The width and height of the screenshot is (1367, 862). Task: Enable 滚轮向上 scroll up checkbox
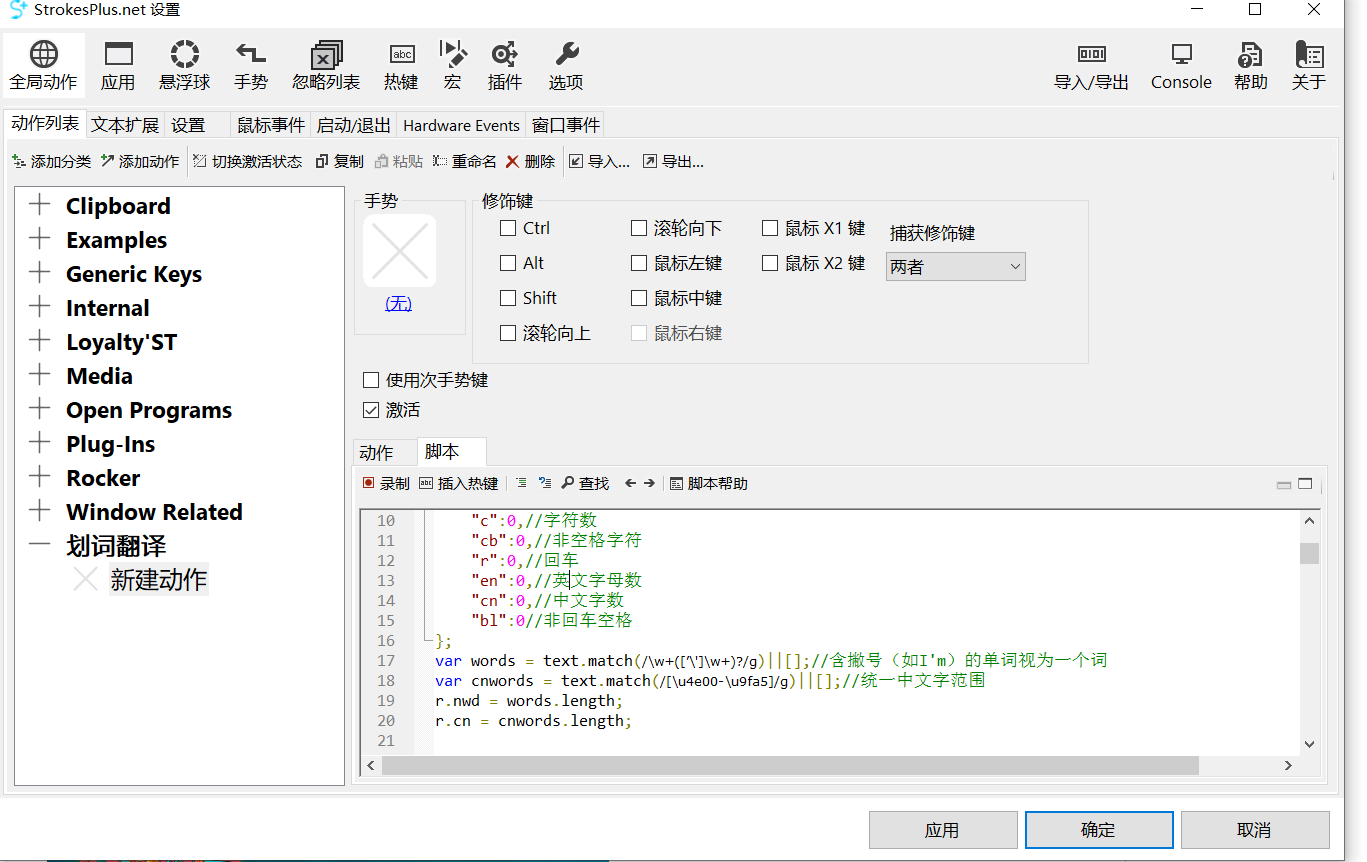(x=508, y=333)
